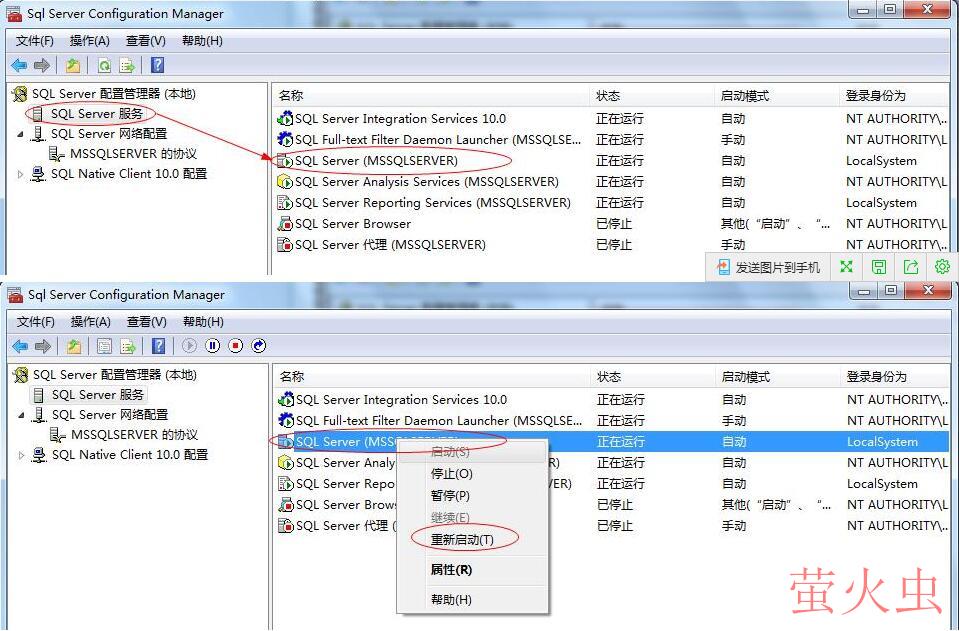The height and width of the screenshot is (631, 959).
Task: Select SQL Server 服务 in the top window tree
Action: (x=97, y=114)
